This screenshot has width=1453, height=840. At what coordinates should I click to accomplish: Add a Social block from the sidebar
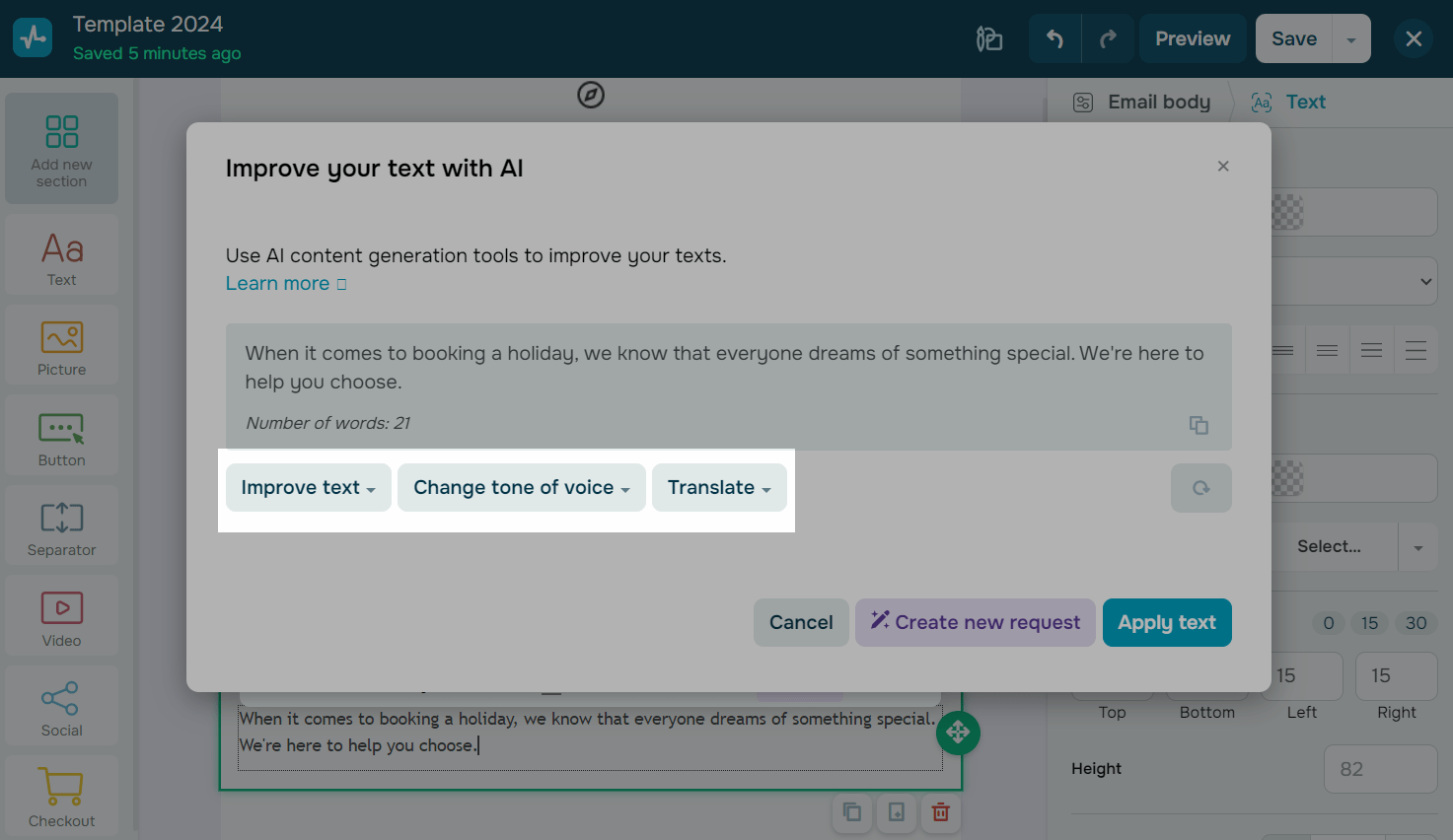(x=61, y=708)
